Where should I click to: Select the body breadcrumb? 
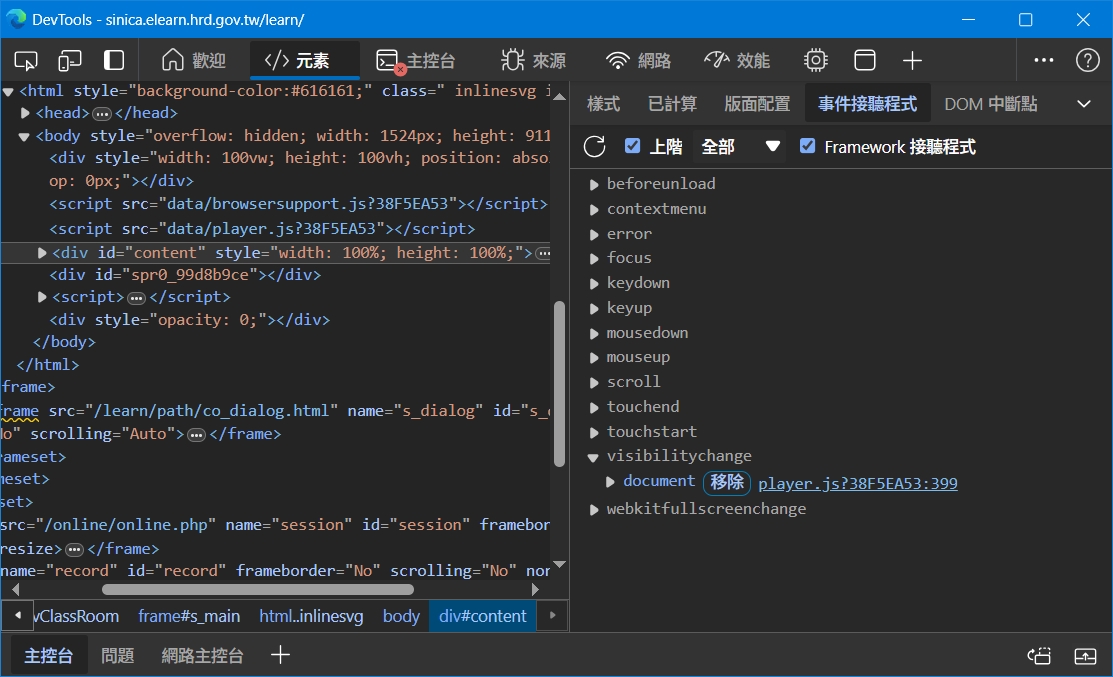[x=401, y=616]
